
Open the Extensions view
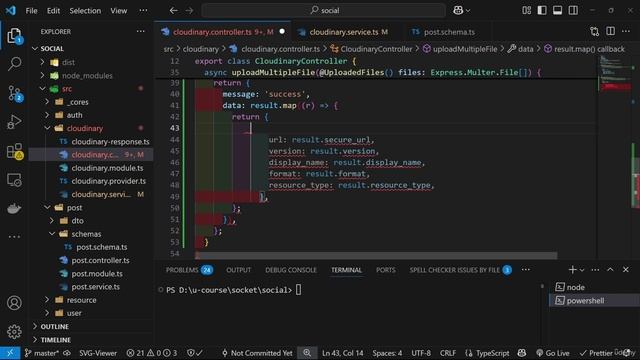pos(14,151)
